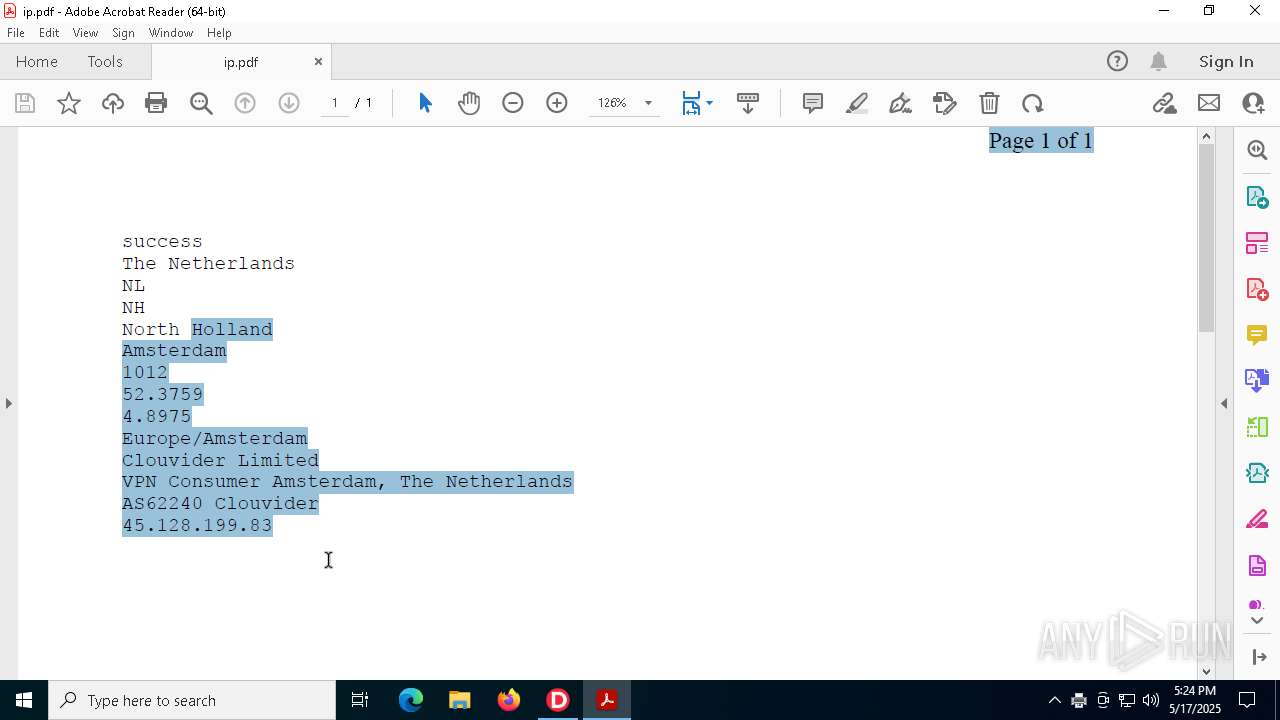This screenshot has width=1280, height=720.
Task: Hide the right pane using arrow
Action: [x=1224, y=403]
